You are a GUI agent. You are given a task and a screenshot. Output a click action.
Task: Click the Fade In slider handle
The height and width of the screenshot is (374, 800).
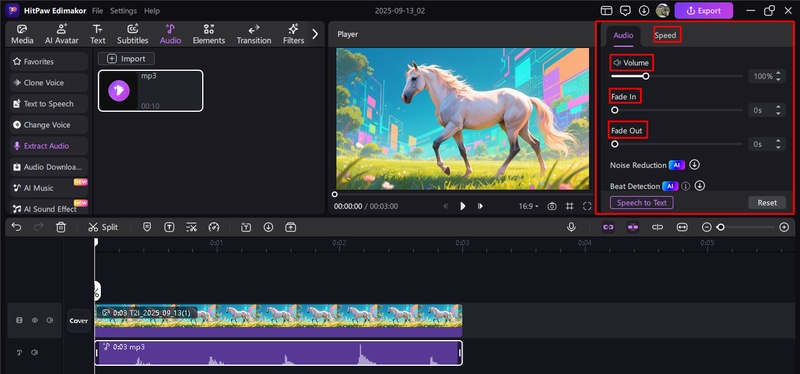pyautogui.click(x=615, y=110)
